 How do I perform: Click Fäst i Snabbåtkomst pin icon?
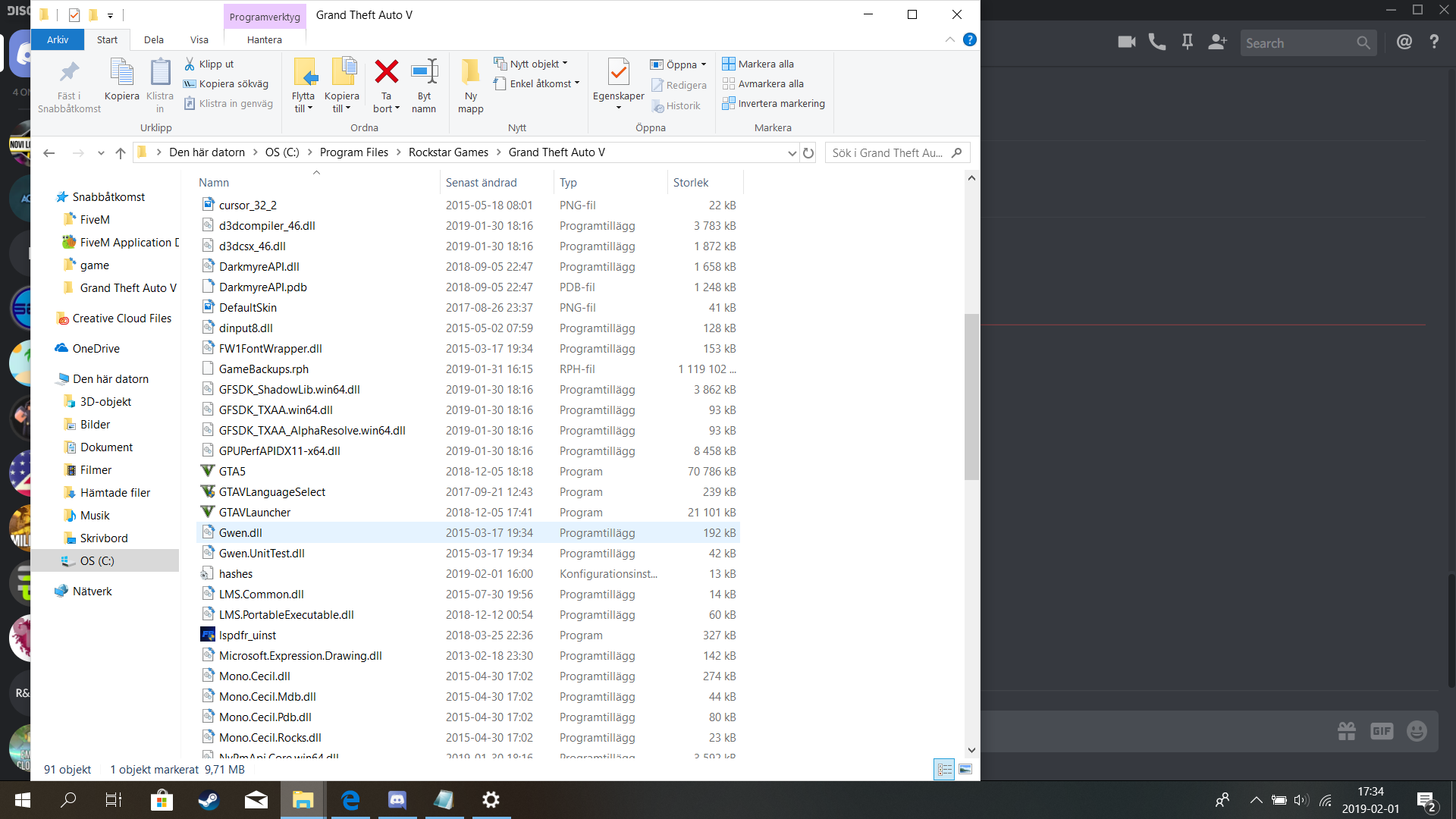tap(69, 73)
